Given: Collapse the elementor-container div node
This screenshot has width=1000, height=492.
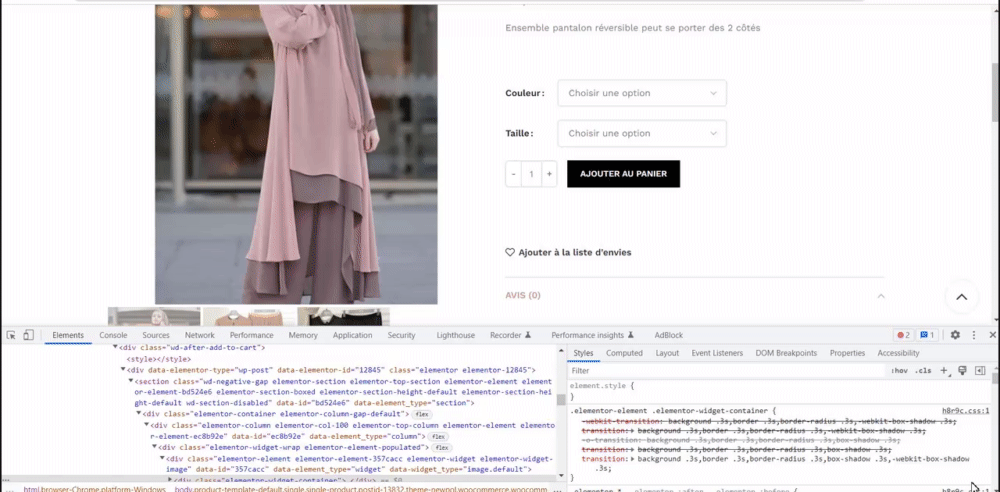Looking at the screenshot, I should click(x=139, y=414).
